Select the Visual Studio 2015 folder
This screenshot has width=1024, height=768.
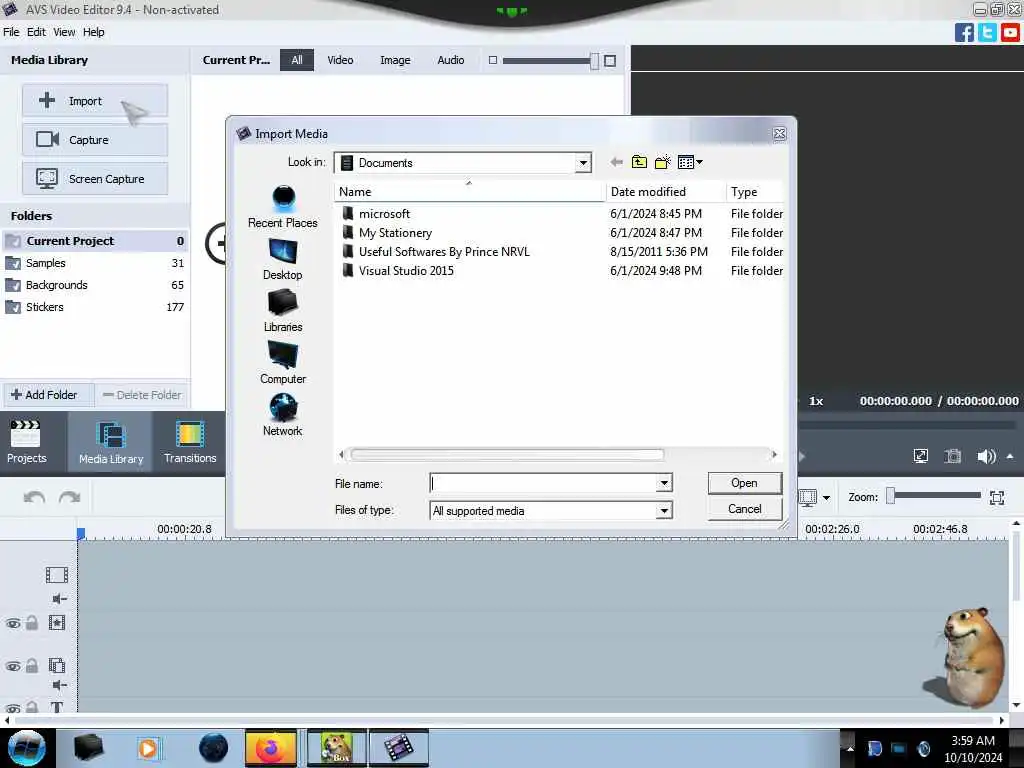coord(406,270)
